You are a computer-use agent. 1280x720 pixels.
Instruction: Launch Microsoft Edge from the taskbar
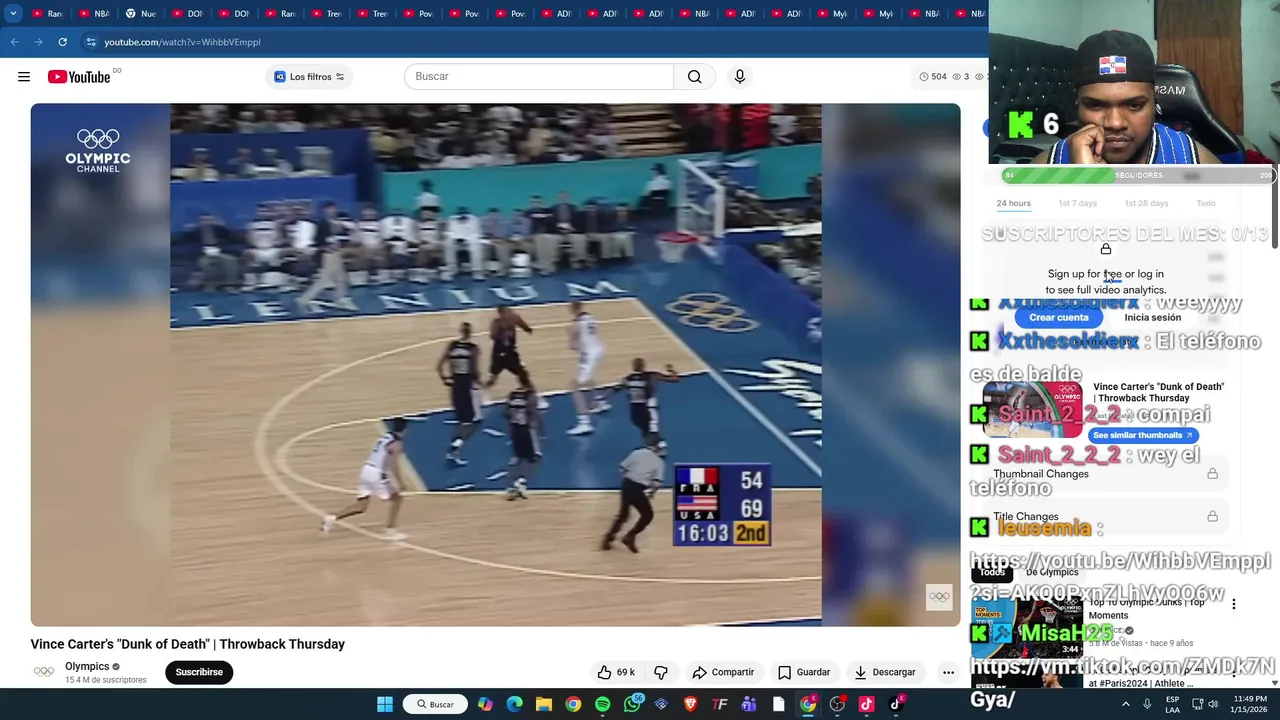[x=514, y=704]
